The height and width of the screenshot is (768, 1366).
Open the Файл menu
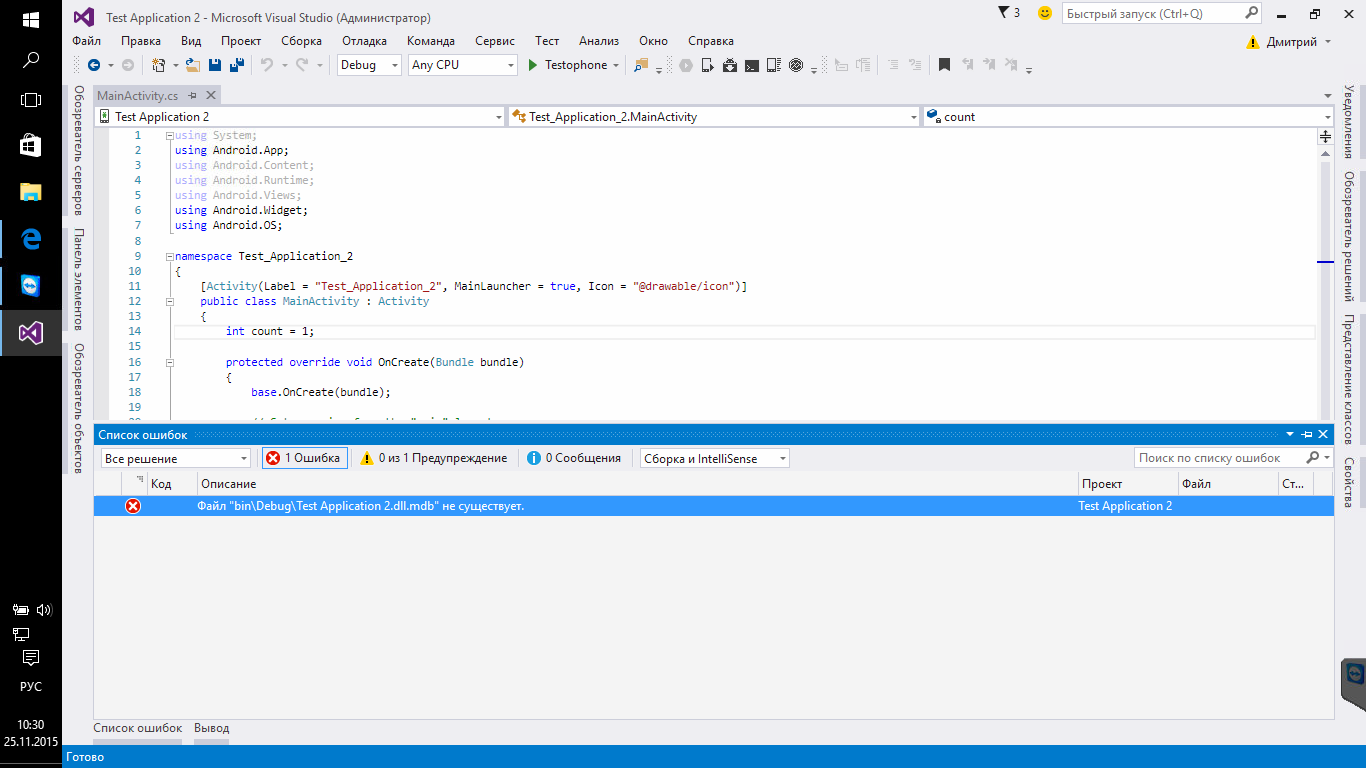coord(86,41)
